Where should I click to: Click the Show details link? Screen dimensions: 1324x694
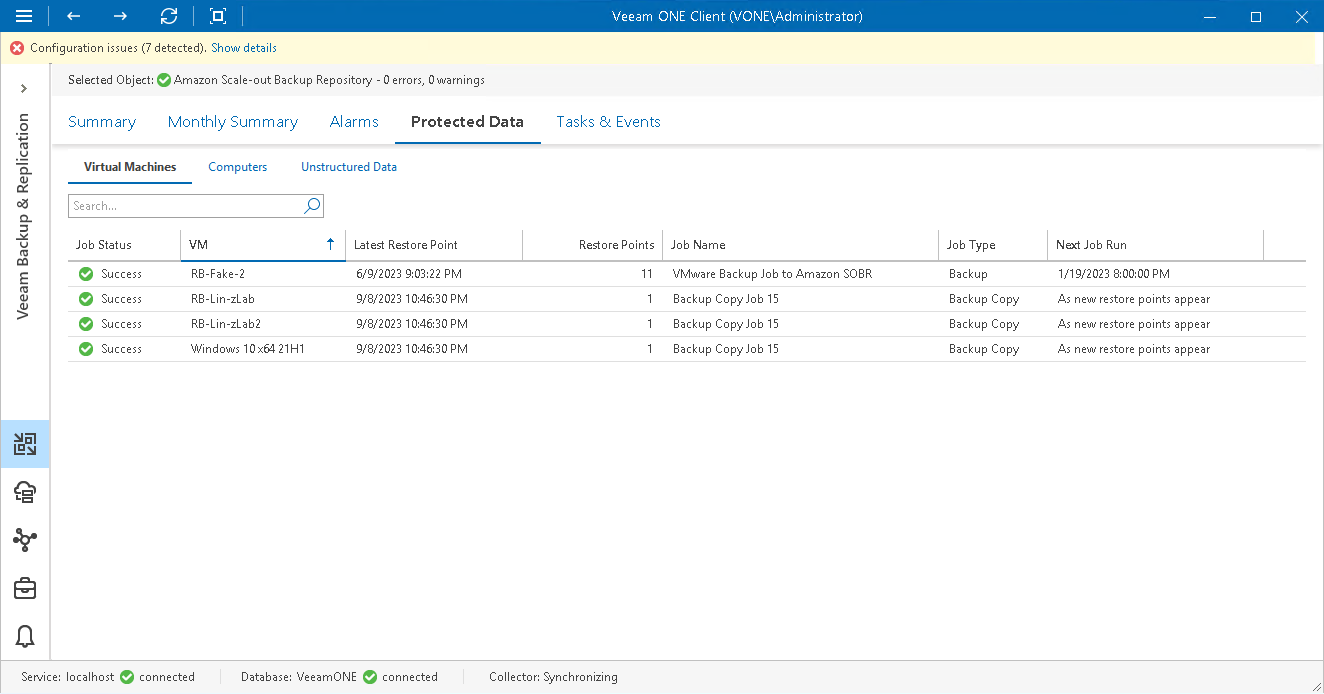click(x=243, y=47)
